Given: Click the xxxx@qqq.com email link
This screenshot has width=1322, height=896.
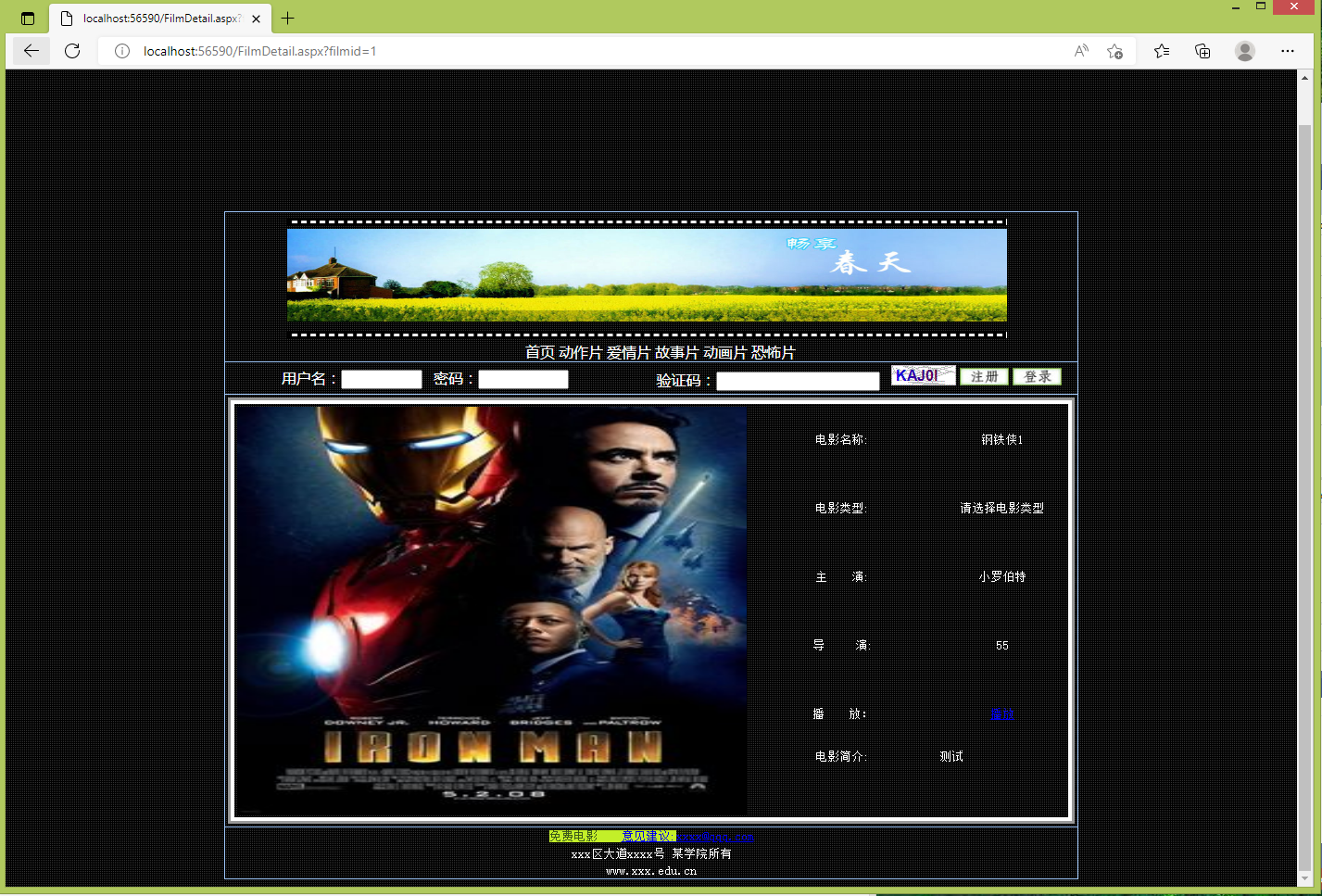Looking at the screenshot, I should pos(715,837).
